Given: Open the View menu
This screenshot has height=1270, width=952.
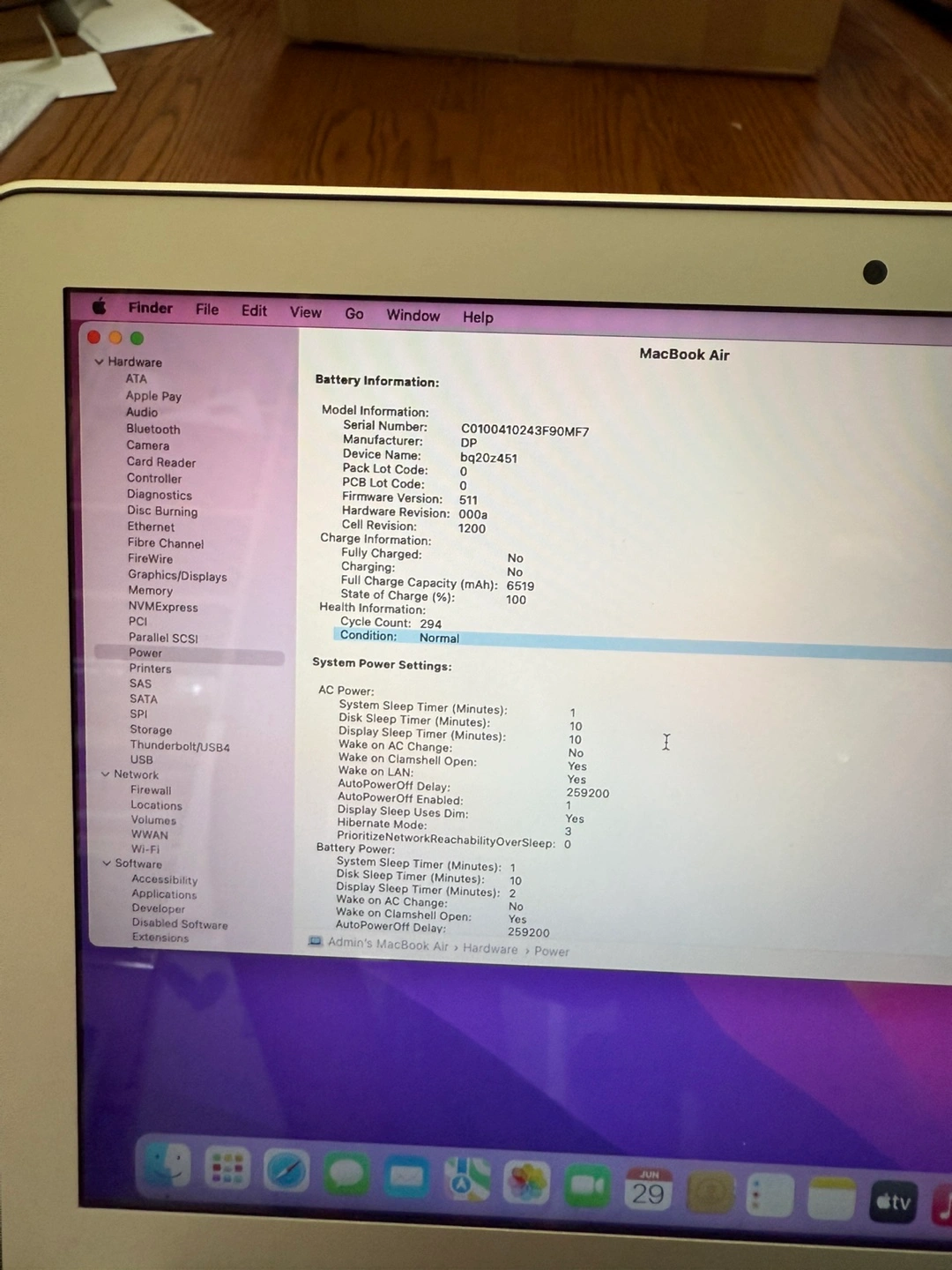Looking at the screenshot, I should (306, 312).
